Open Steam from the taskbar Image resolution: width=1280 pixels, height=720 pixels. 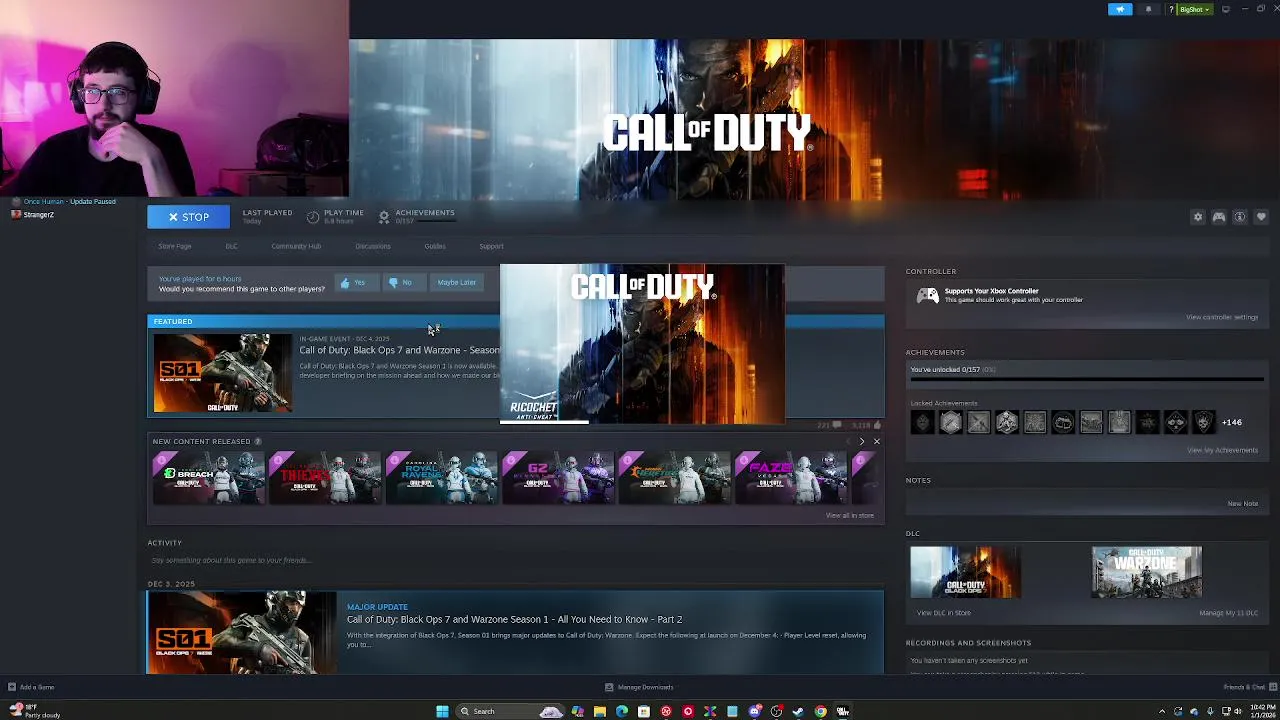tap(798, 711)
